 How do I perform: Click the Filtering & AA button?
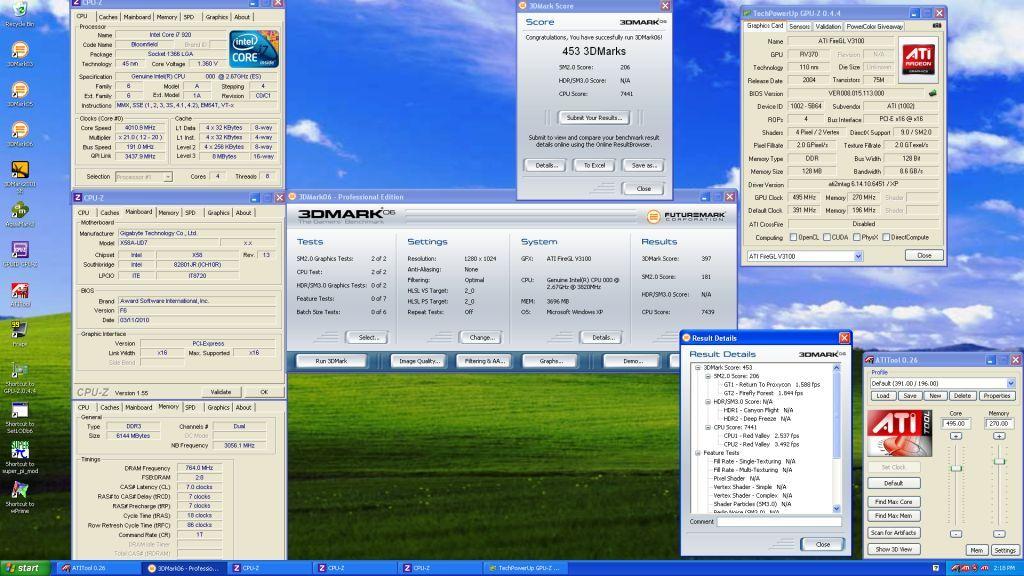pos(485,360)
